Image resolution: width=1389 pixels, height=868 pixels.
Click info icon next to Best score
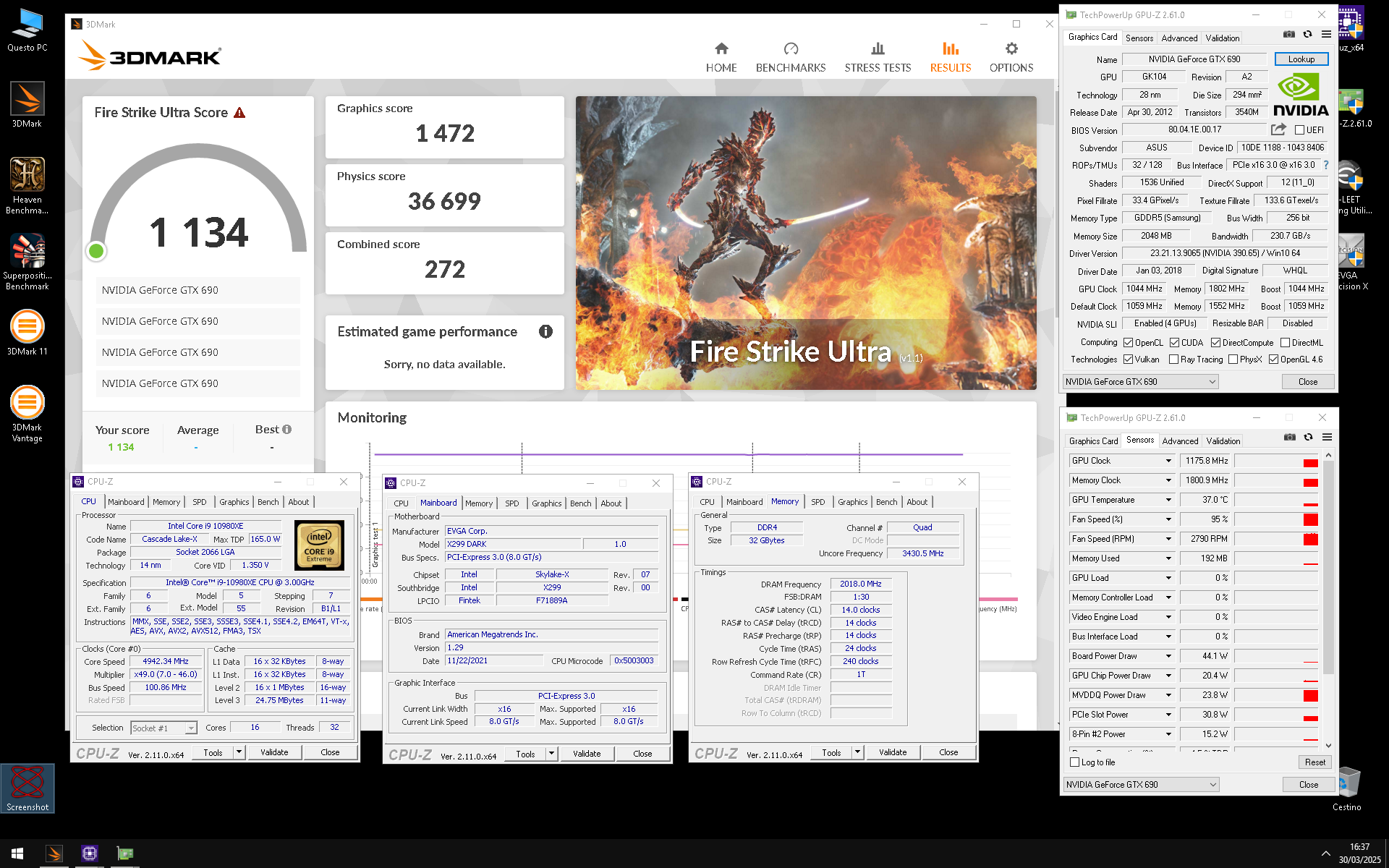(287, 430)
